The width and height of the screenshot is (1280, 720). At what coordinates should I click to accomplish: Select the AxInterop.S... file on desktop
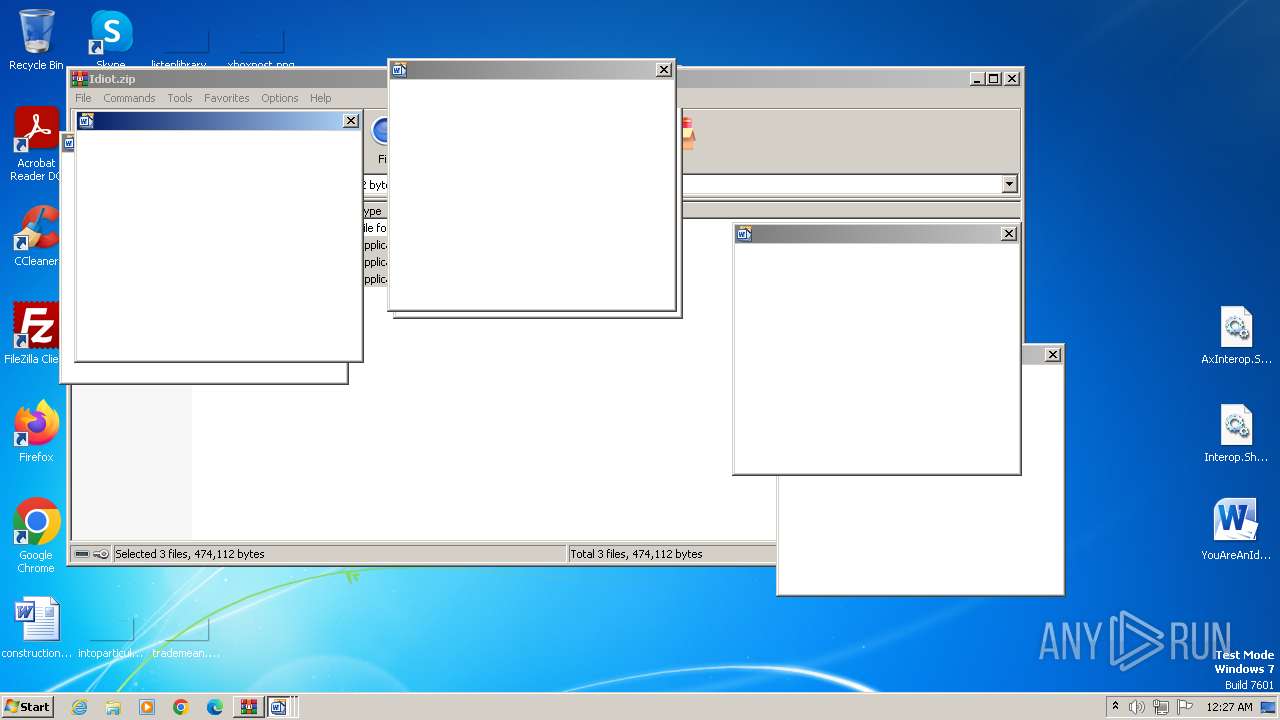pyautogui.click(x=1236, y=335)
